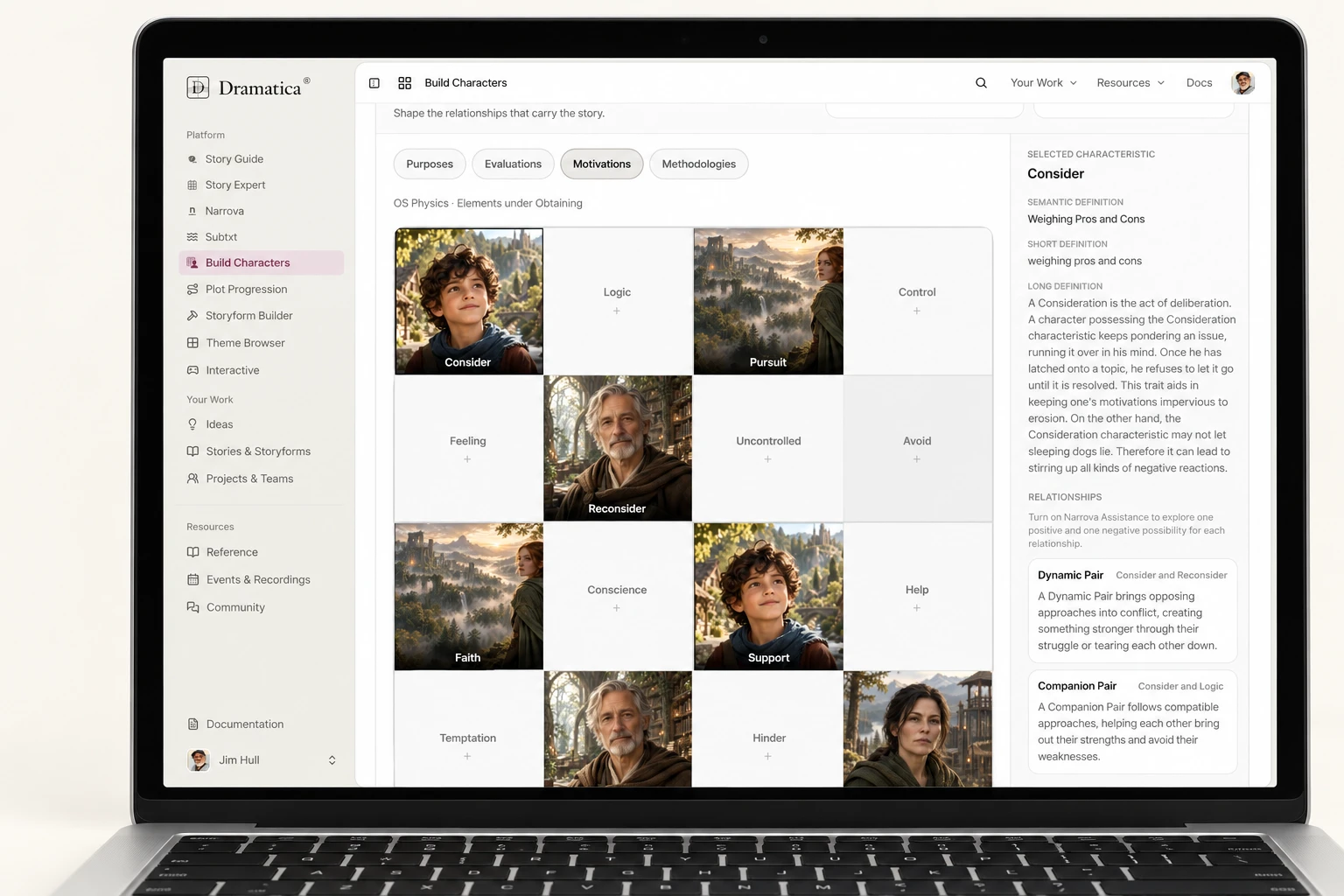Viewport: 1344px width, 896px height.
Task: Click the Plot Progression sidebar icon
Action: pyautogui.click(x=192, y=290)
